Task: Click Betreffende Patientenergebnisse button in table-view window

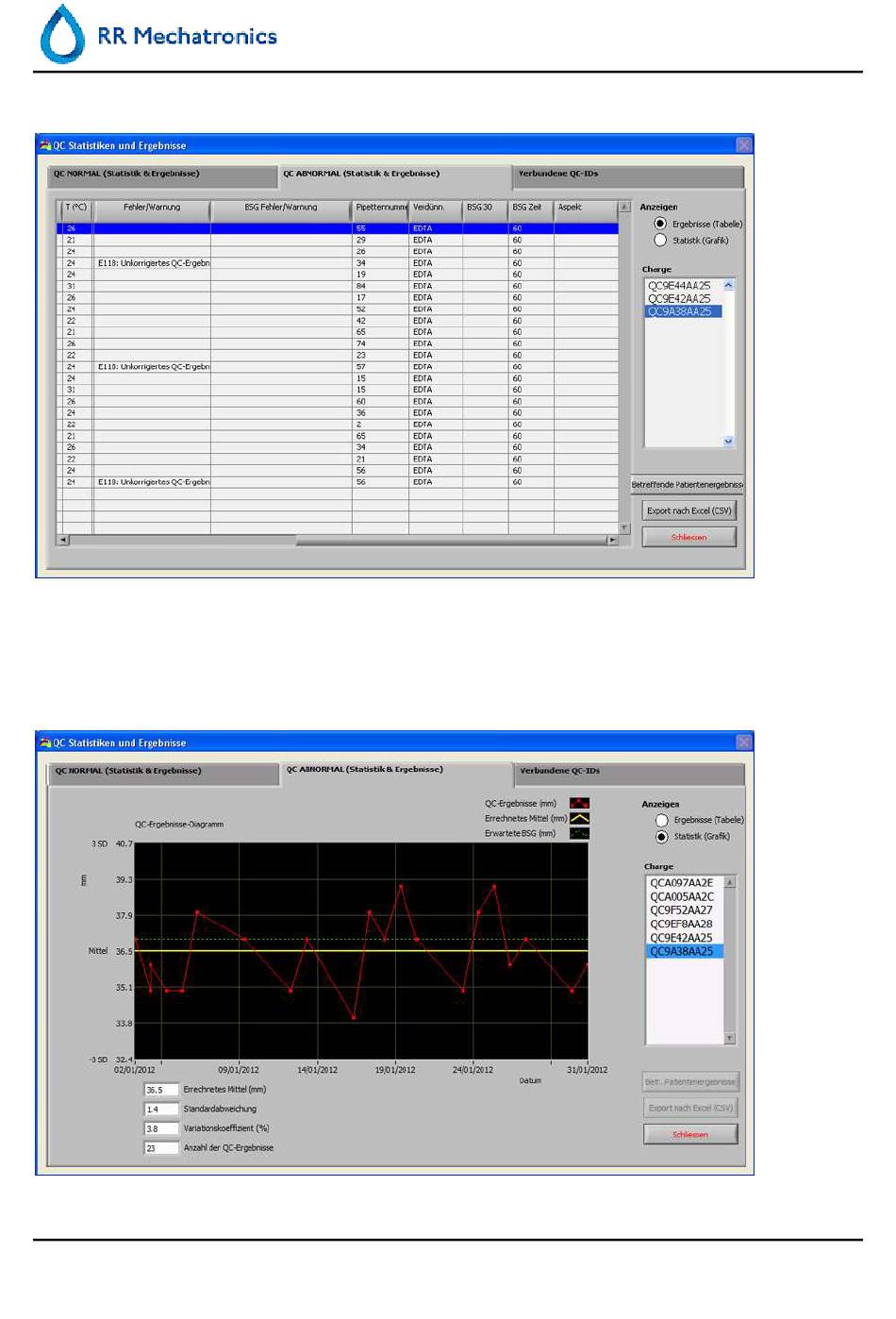Action: pyautogui.click(x=688, y=485)
